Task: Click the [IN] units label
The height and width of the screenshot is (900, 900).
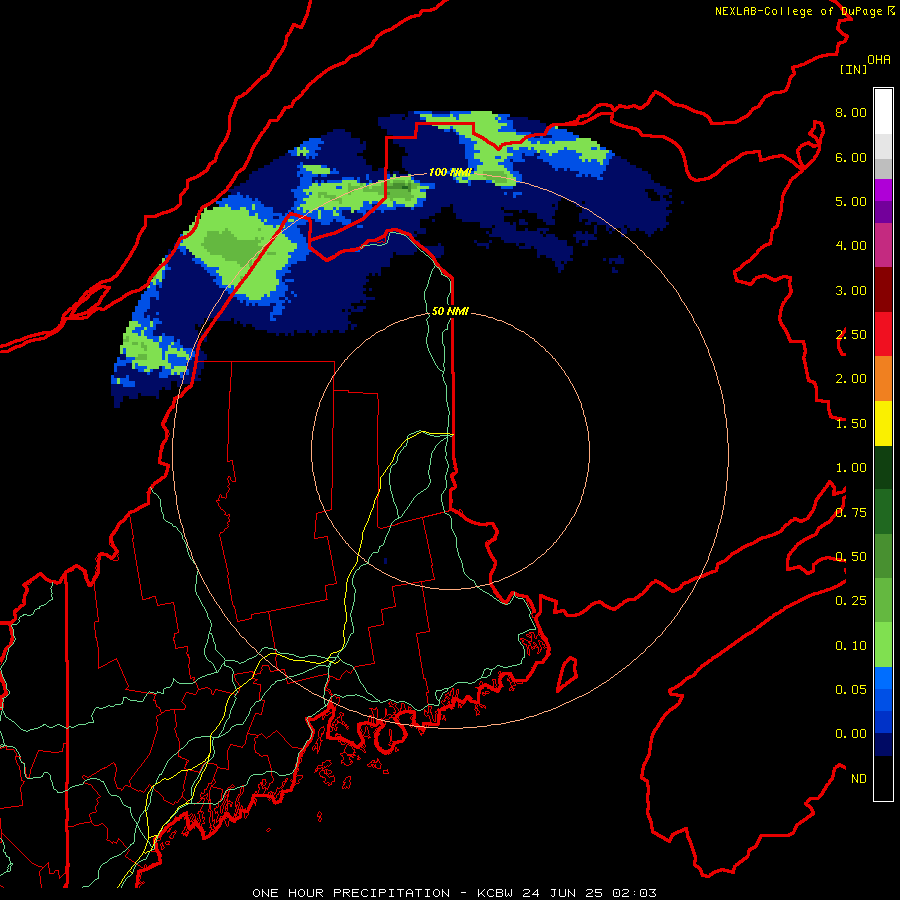Action: pyautogui.click(x=853, y=69)
